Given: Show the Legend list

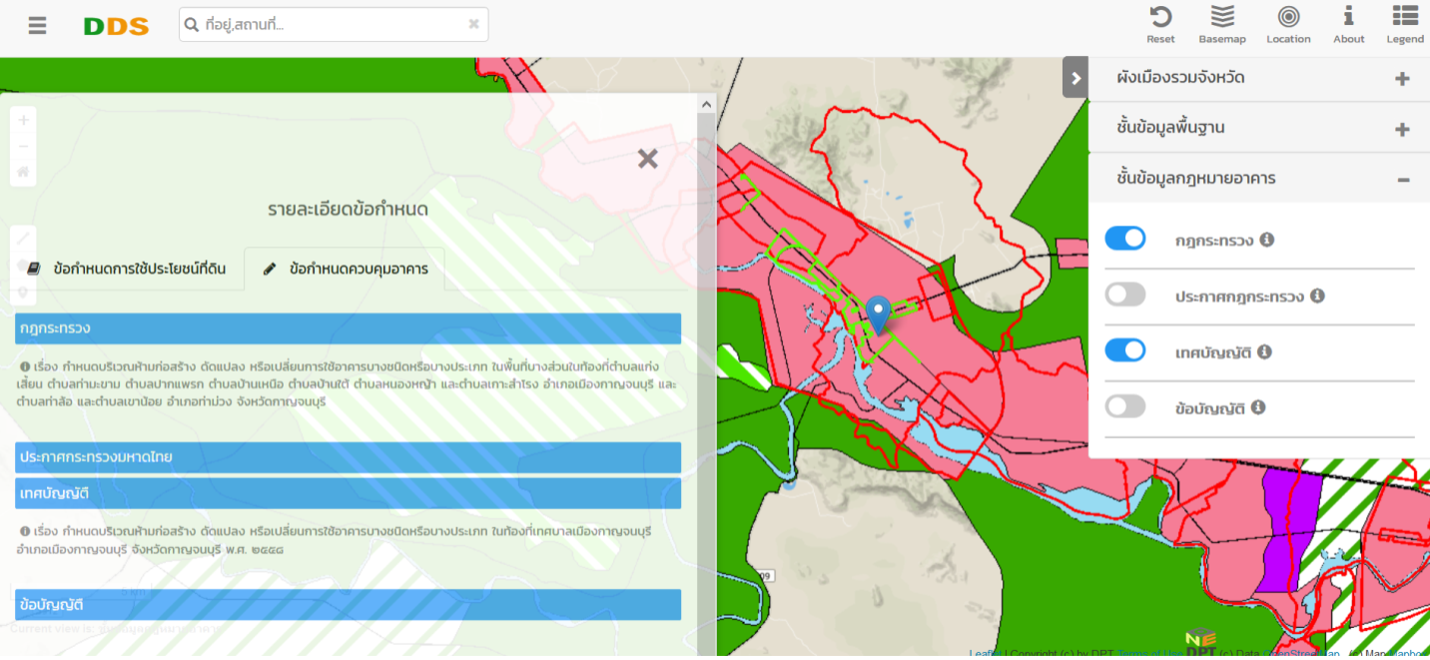Looking at the screenshot, I should (1404, 18).
